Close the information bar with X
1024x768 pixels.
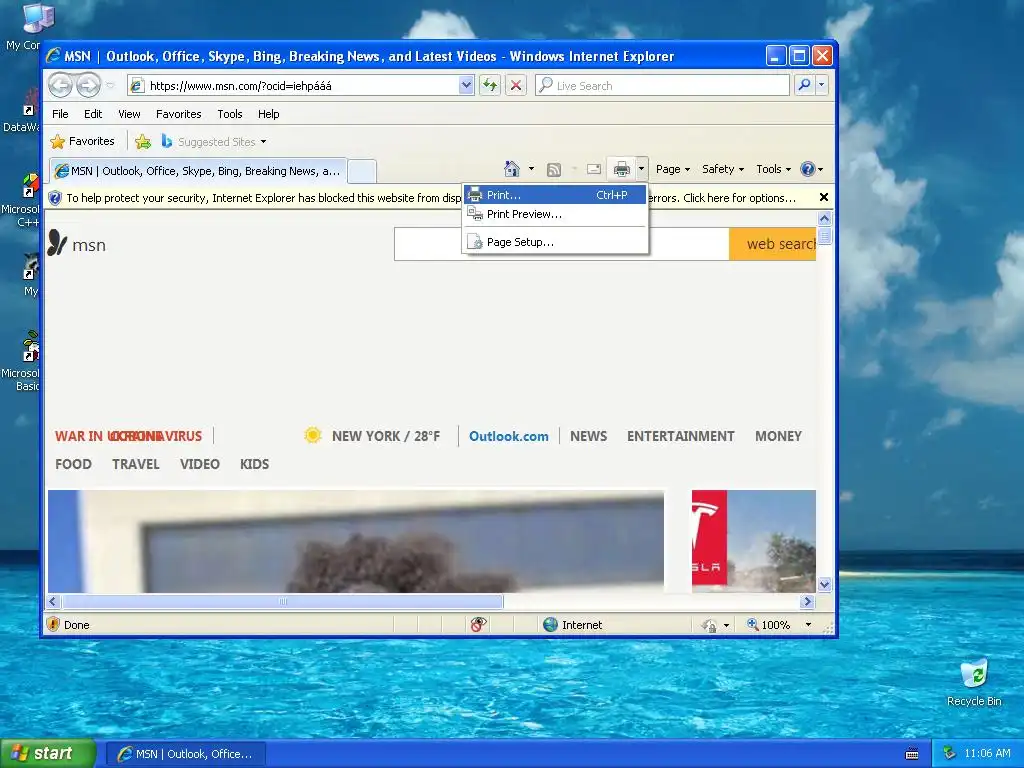824,197
